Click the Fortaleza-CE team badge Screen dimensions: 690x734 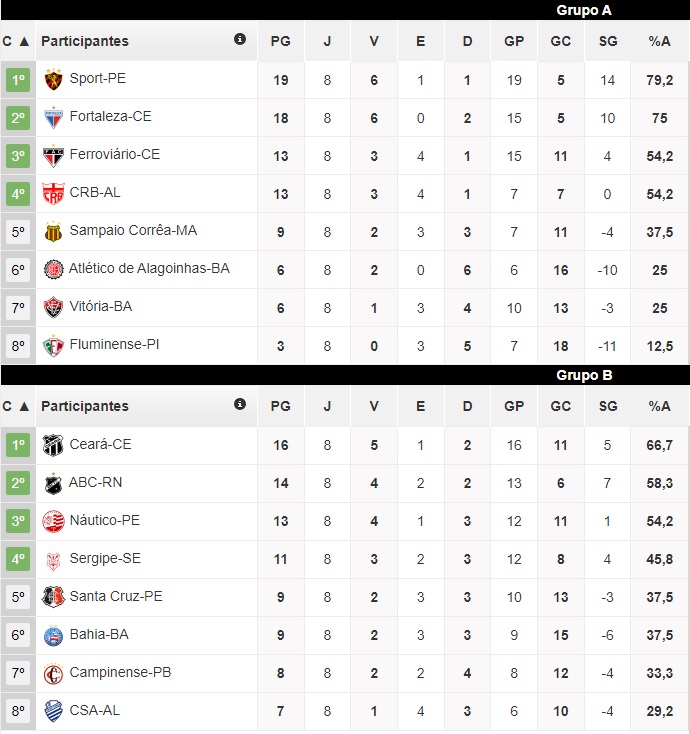(x=53, y=117)
